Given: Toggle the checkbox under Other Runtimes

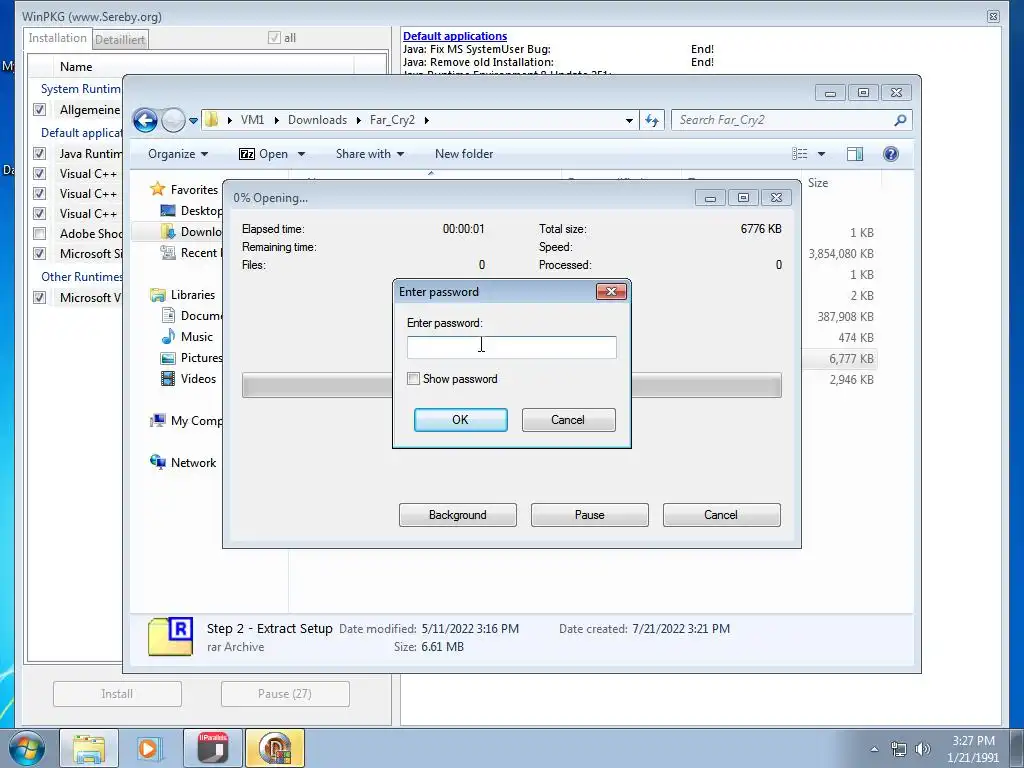Looking at the screenshot, I should [x=39, y=297].
